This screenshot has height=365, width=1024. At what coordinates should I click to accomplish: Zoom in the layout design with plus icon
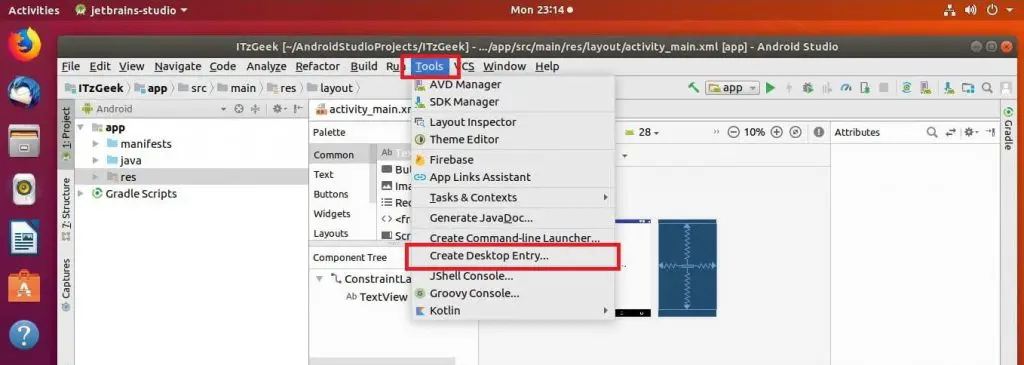[x=776, y=132]
